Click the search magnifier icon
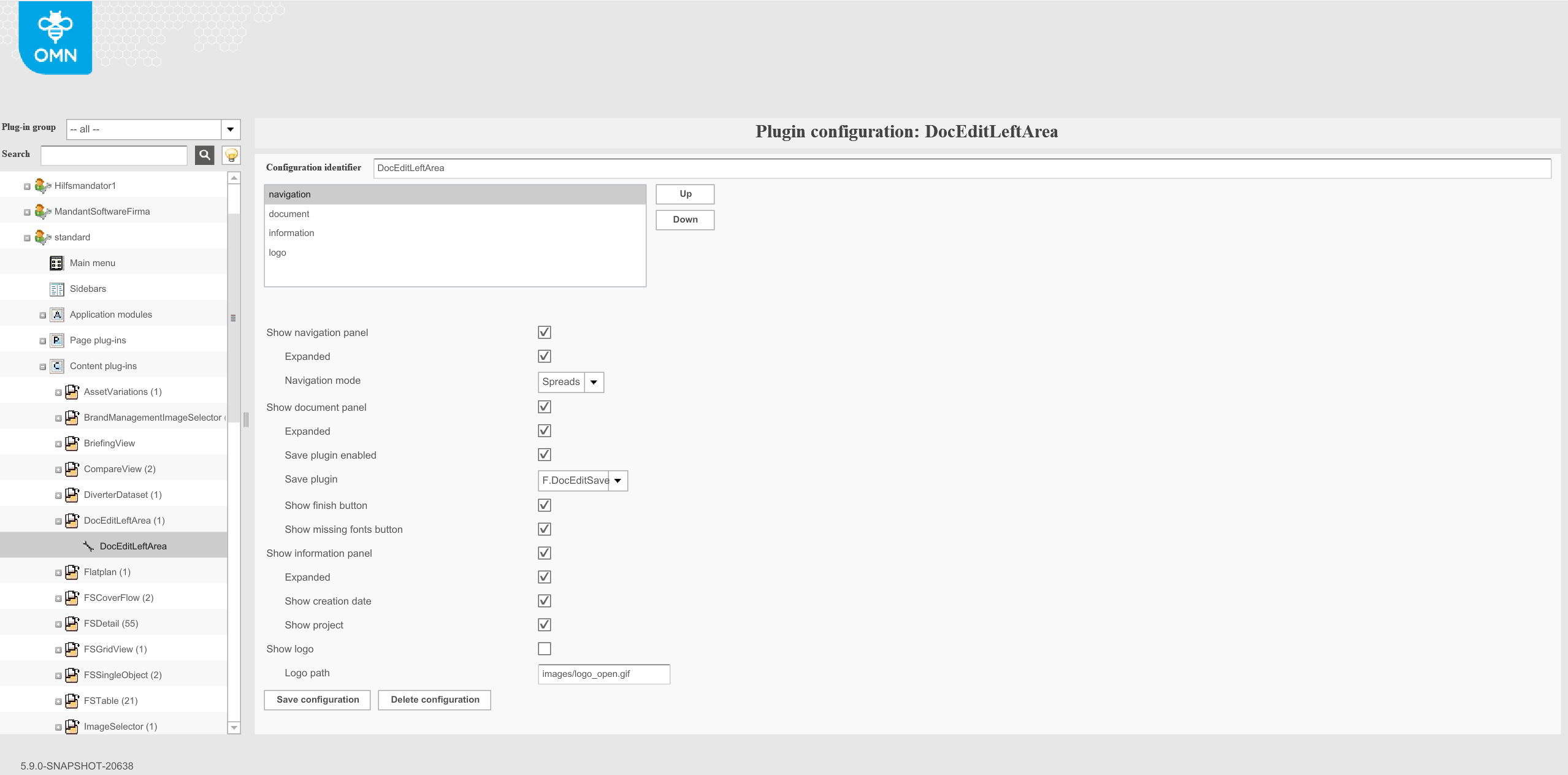 pyautogui.click(x=204, y=155)
